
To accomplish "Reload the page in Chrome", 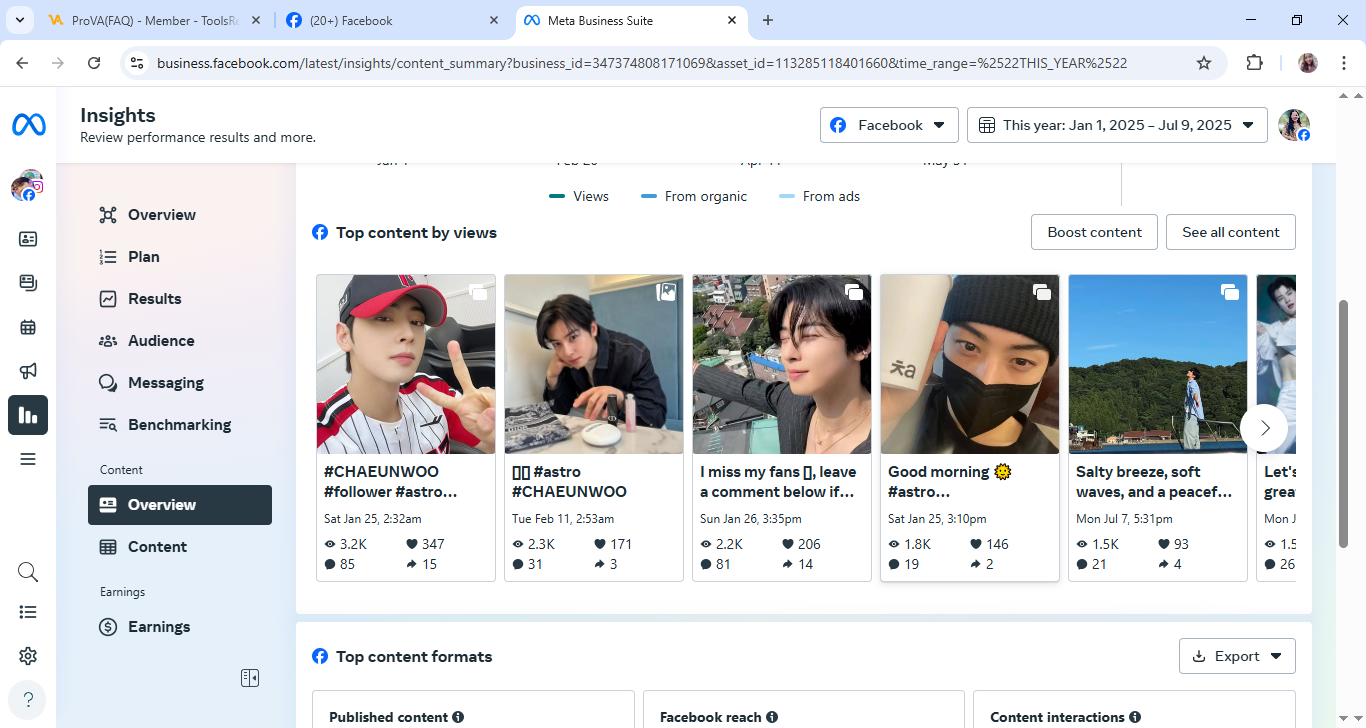I will tap(94, 63).
